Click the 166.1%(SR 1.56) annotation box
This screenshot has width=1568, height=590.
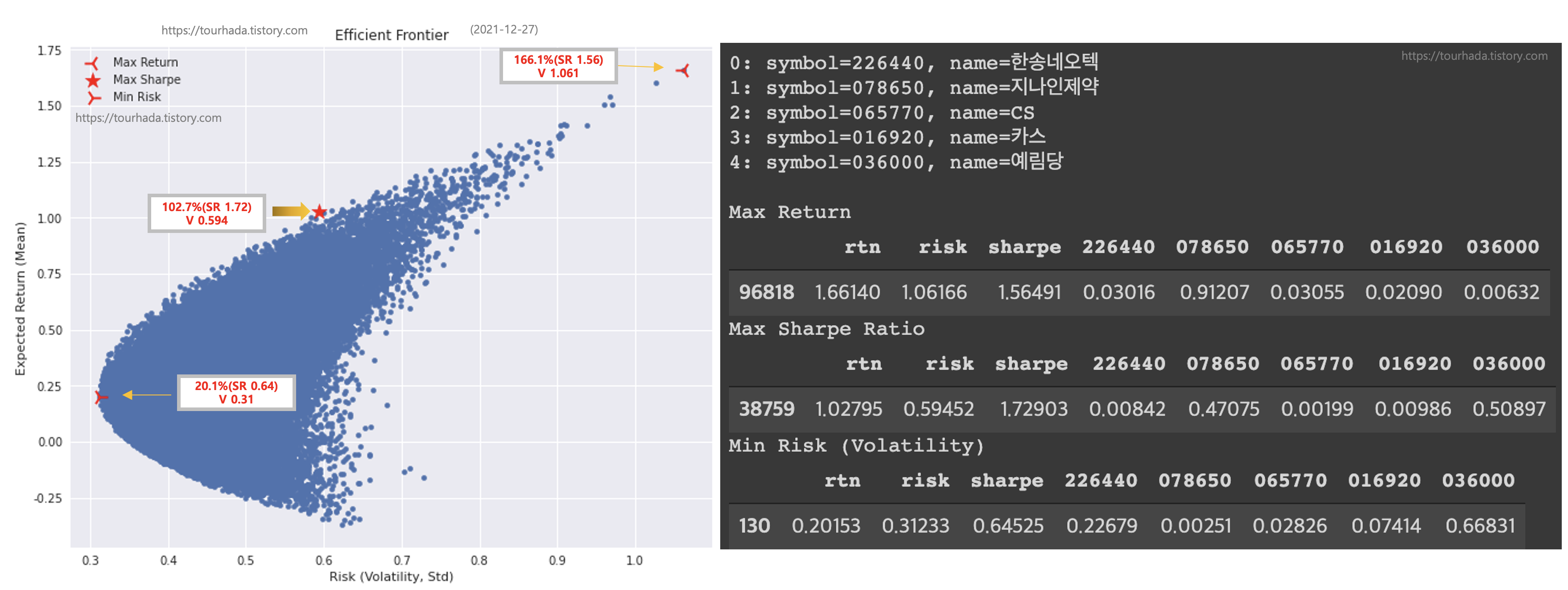pyautogui.click(x=557, y=66)
